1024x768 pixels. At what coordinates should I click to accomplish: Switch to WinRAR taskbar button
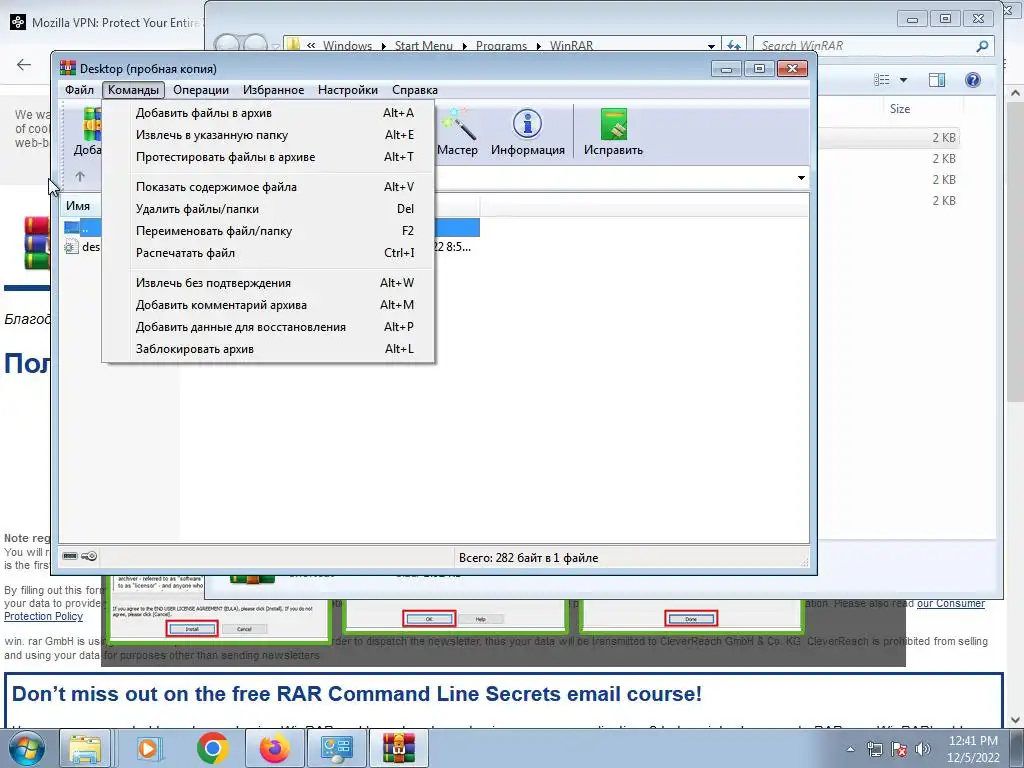coord(398,748)
